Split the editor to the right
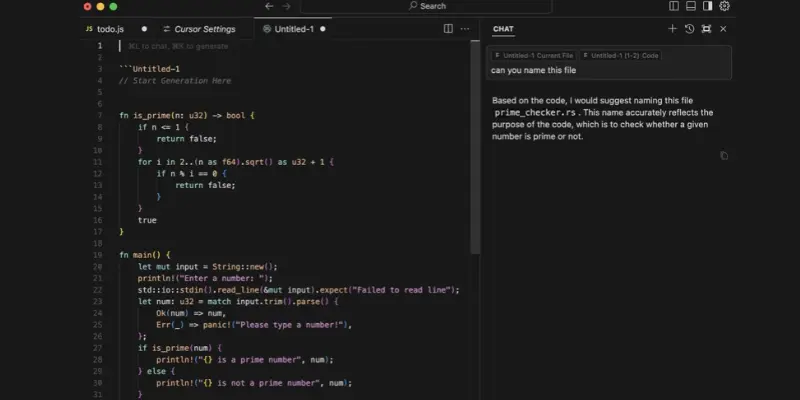The height and width of the screenshot is (400, 800). coord(448,29)
